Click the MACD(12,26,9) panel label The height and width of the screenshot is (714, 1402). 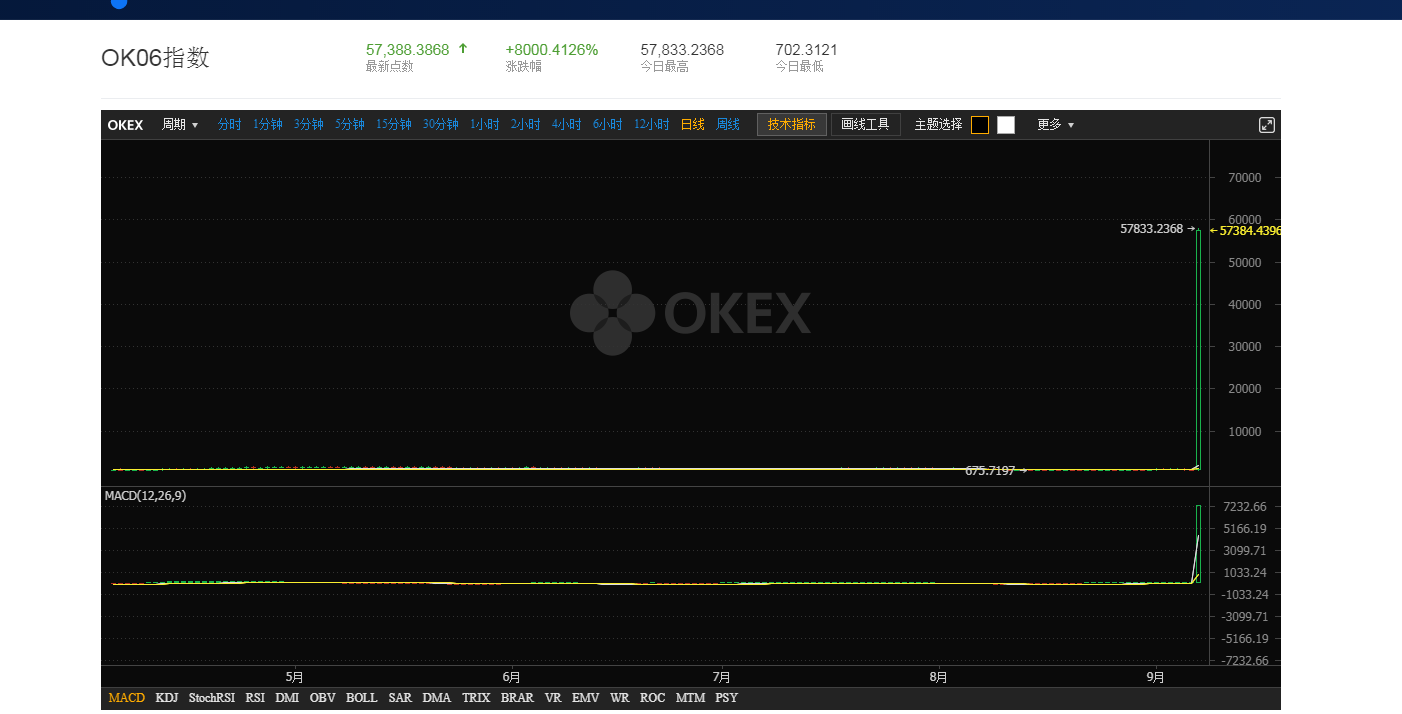[x=145, y=495]
